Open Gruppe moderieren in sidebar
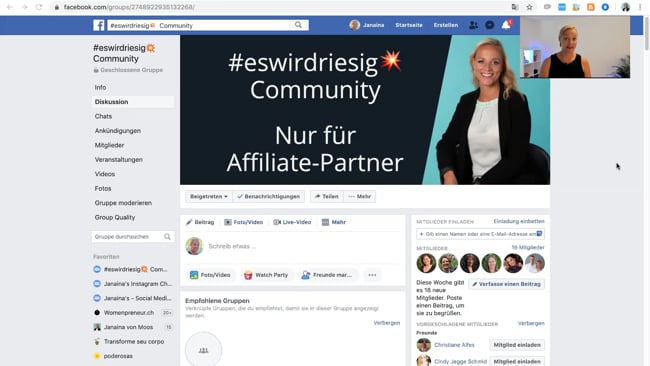This screenshot has height=366, width=650. coord(123,203)
